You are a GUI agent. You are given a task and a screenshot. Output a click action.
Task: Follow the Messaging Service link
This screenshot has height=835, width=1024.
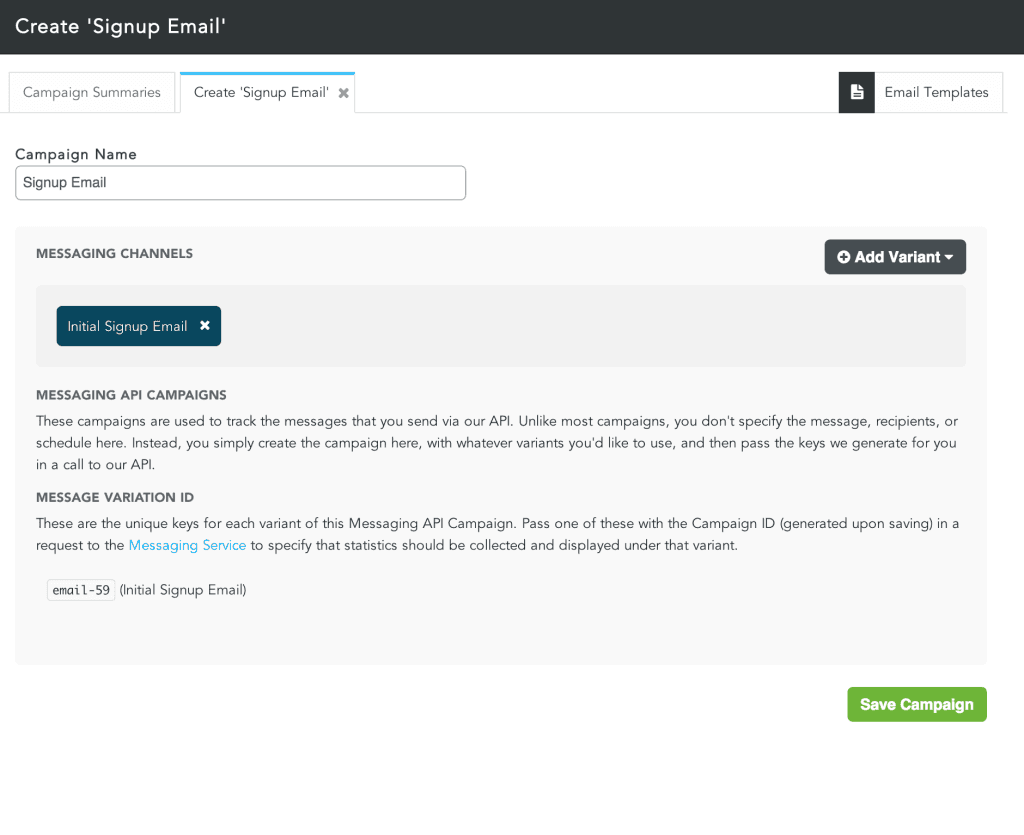click(187, 545)
